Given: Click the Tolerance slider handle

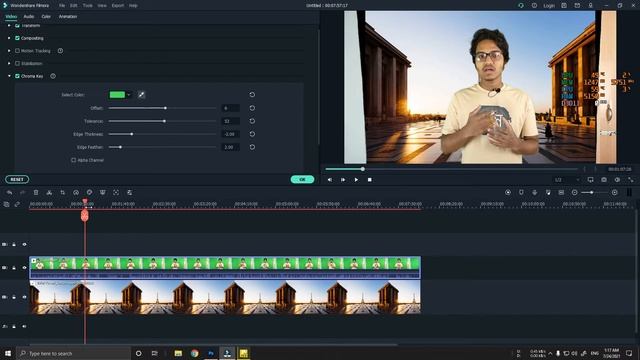Looking at the screenshot, I should 164,121.
